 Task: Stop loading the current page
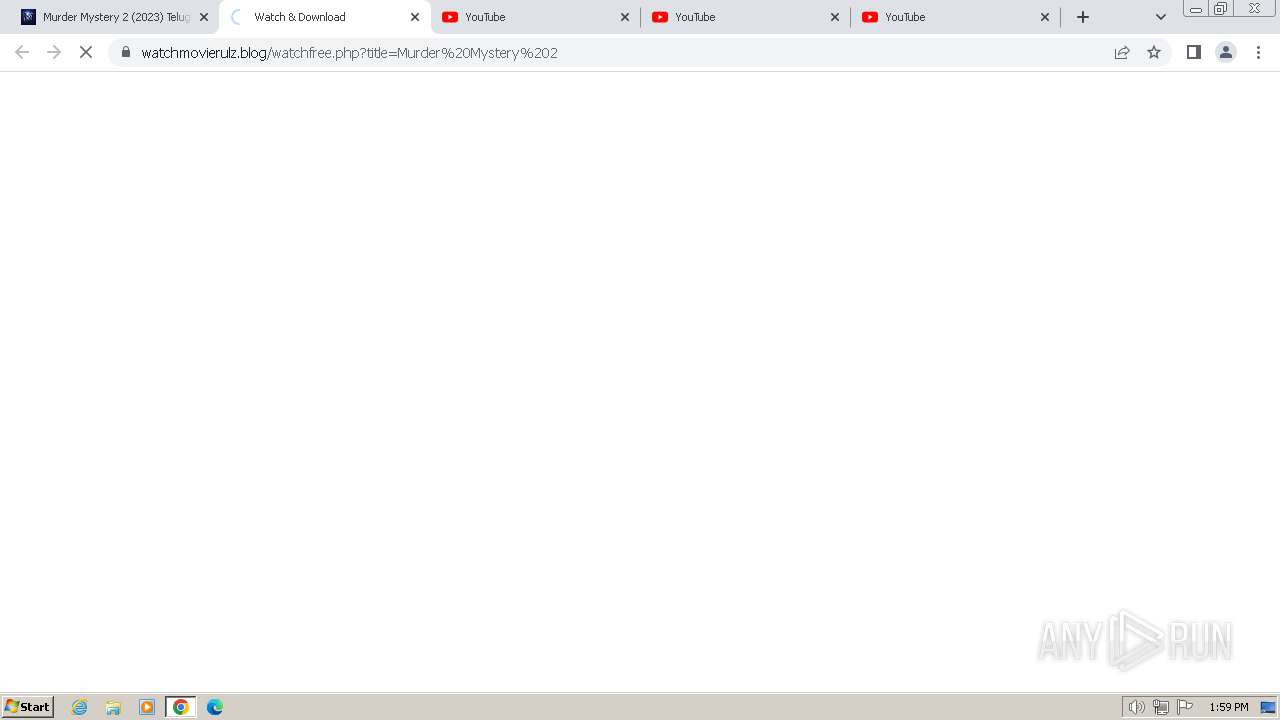[86, 52]
